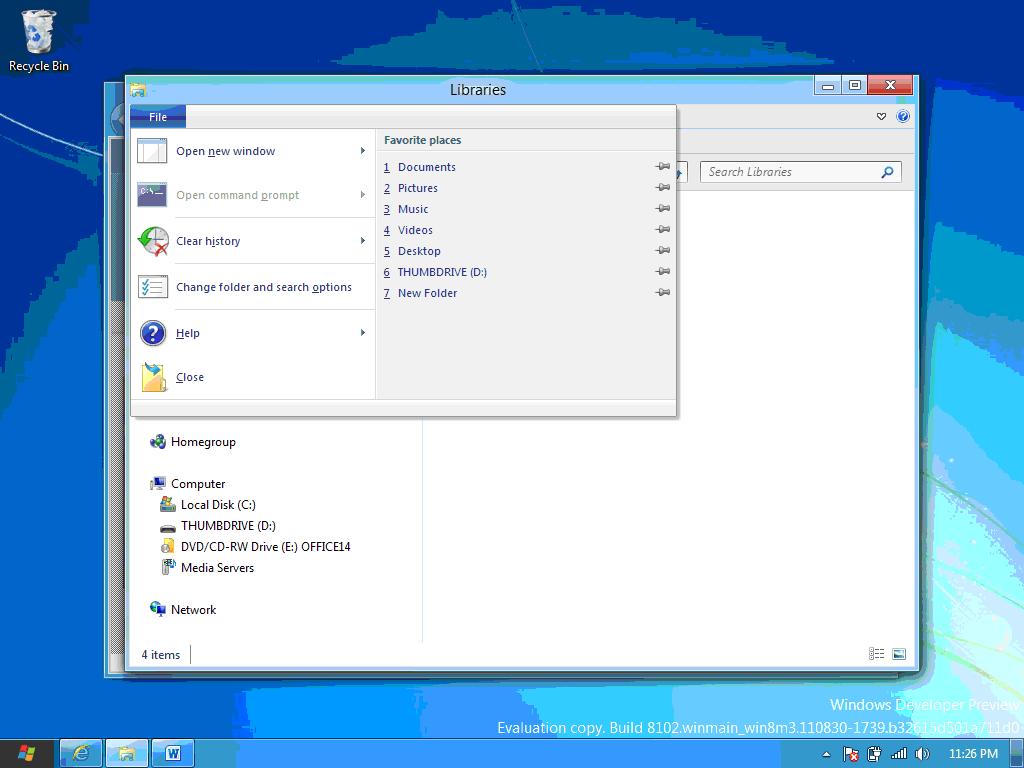Click the search magnifier in Search Libraries
This screenshot has width=1024, height=768.
(886, 171)
